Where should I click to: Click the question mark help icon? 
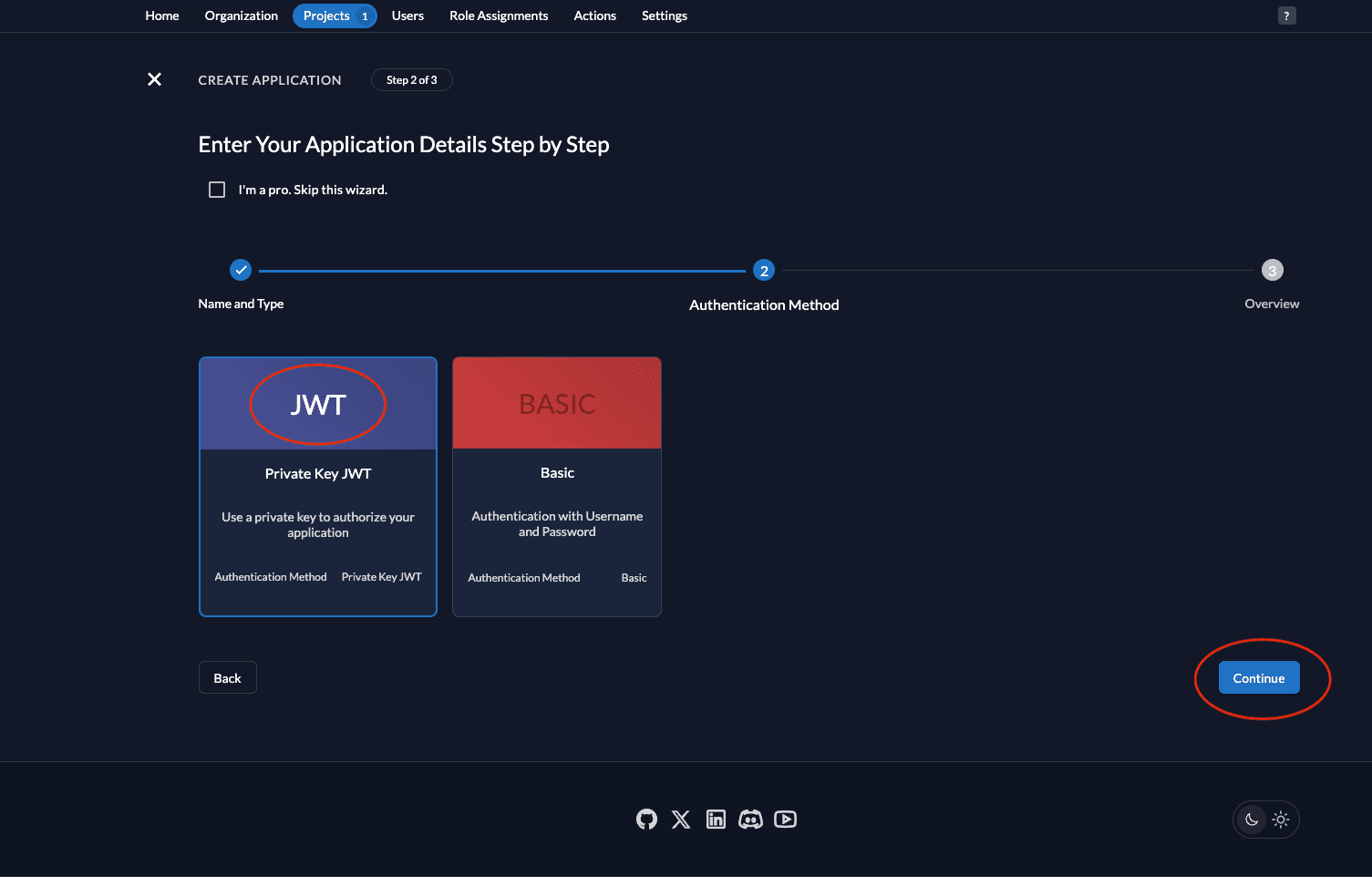(1286, 15)
